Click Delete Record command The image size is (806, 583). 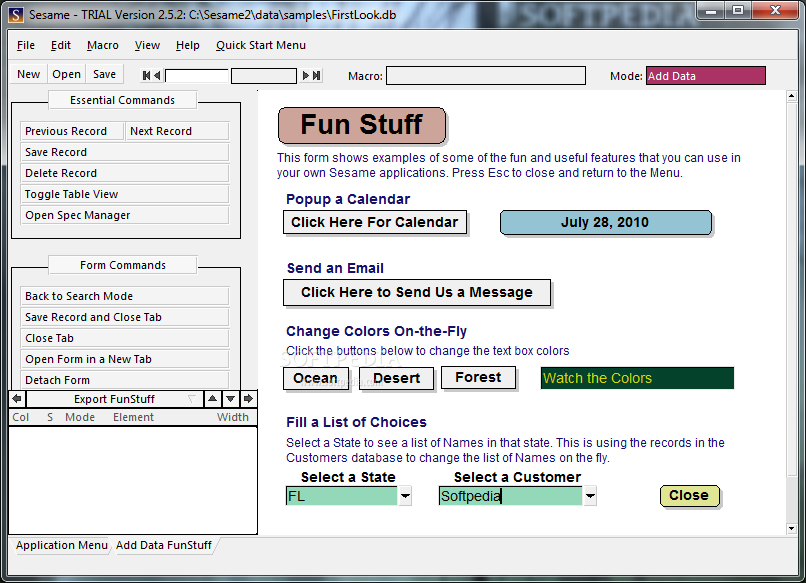(124, 173)
